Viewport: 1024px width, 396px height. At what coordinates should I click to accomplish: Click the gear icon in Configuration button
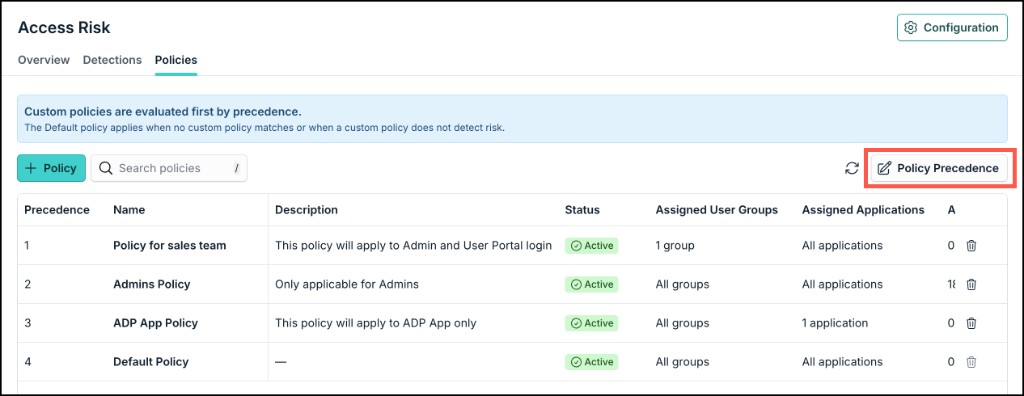tap(910, 27)
